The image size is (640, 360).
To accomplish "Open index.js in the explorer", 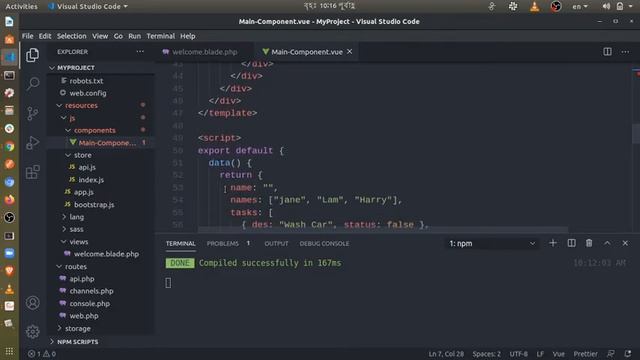I will (91, 180).
